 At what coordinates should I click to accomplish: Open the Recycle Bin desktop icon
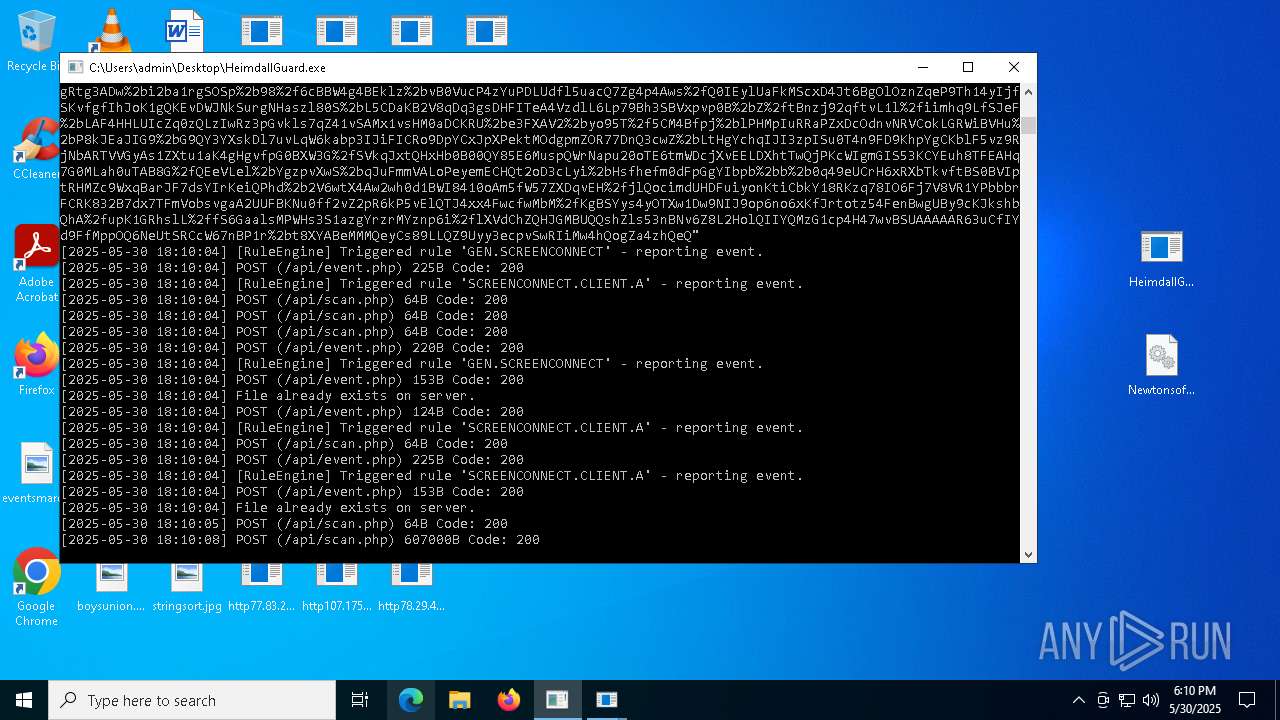pos(37,40)
